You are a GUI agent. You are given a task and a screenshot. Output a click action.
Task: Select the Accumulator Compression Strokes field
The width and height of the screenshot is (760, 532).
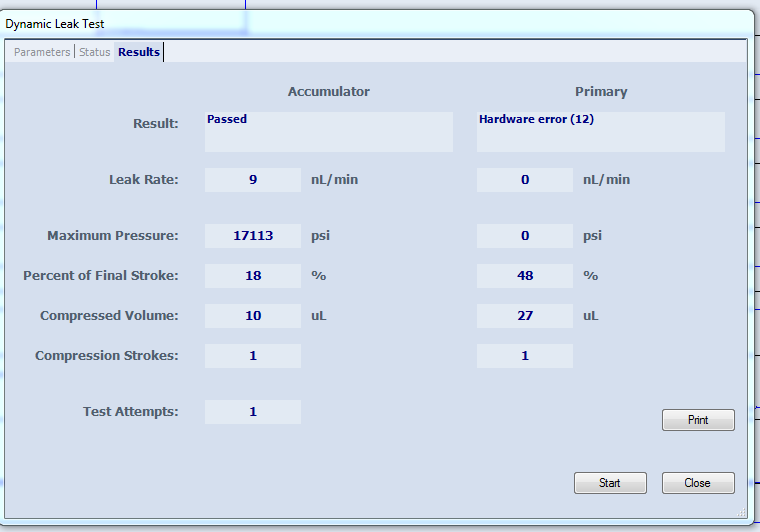(253, 356)
